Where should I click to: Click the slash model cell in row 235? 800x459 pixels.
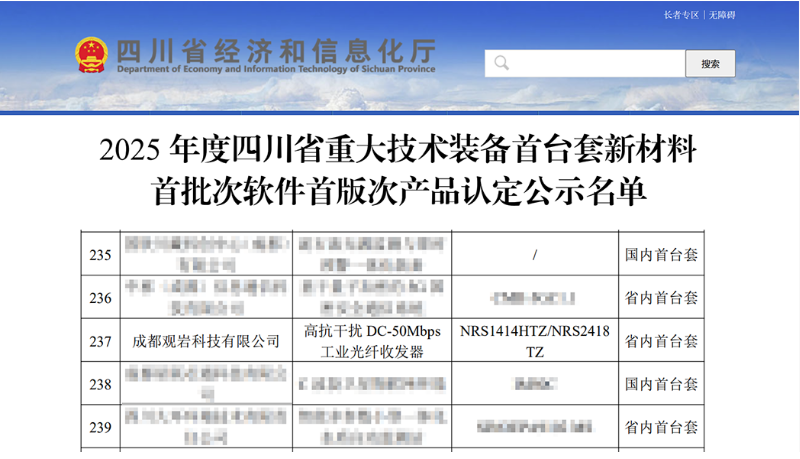535,254
